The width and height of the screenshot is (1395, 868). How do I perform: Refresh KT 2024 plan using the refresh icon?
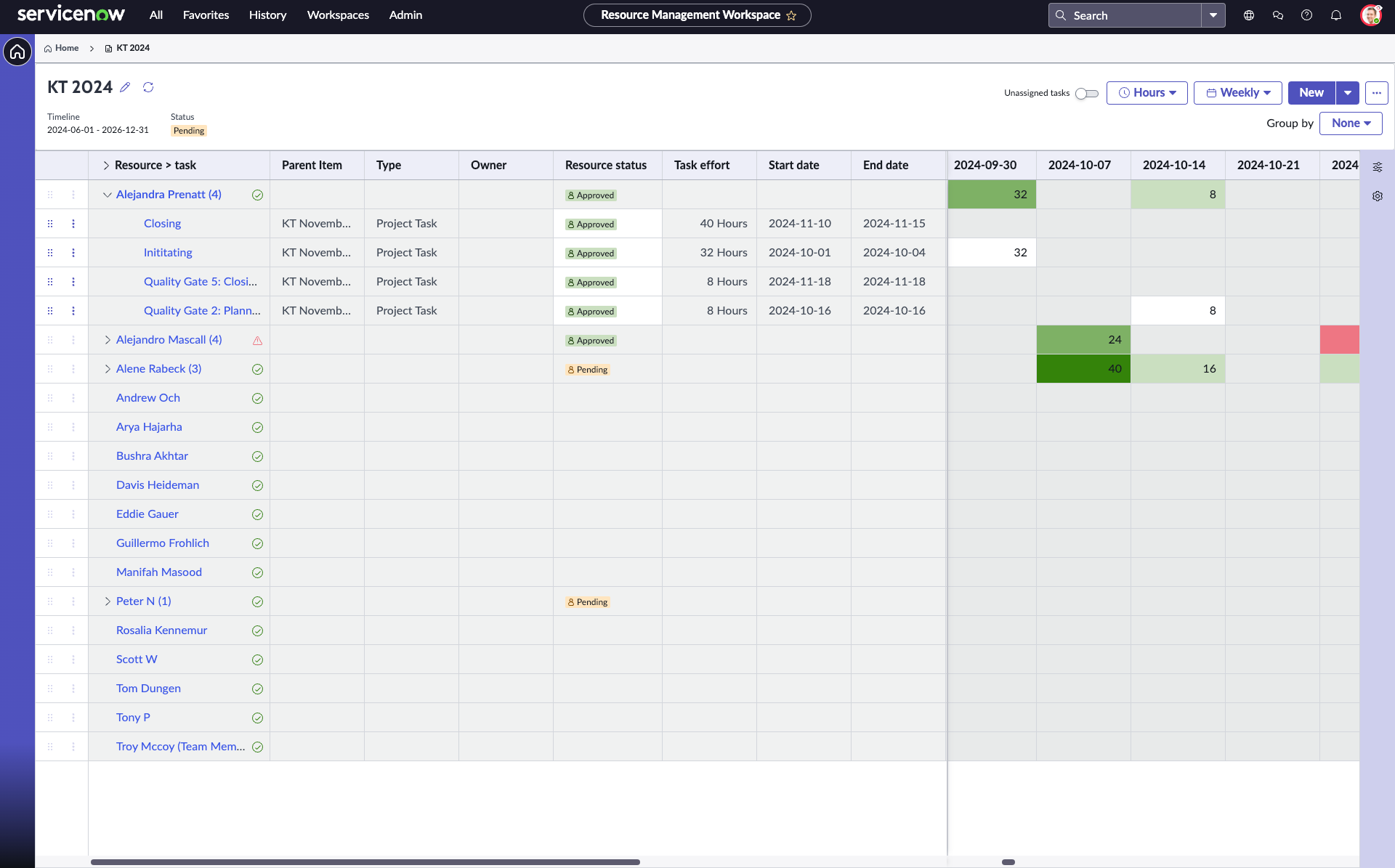click(x=148, y=87)
